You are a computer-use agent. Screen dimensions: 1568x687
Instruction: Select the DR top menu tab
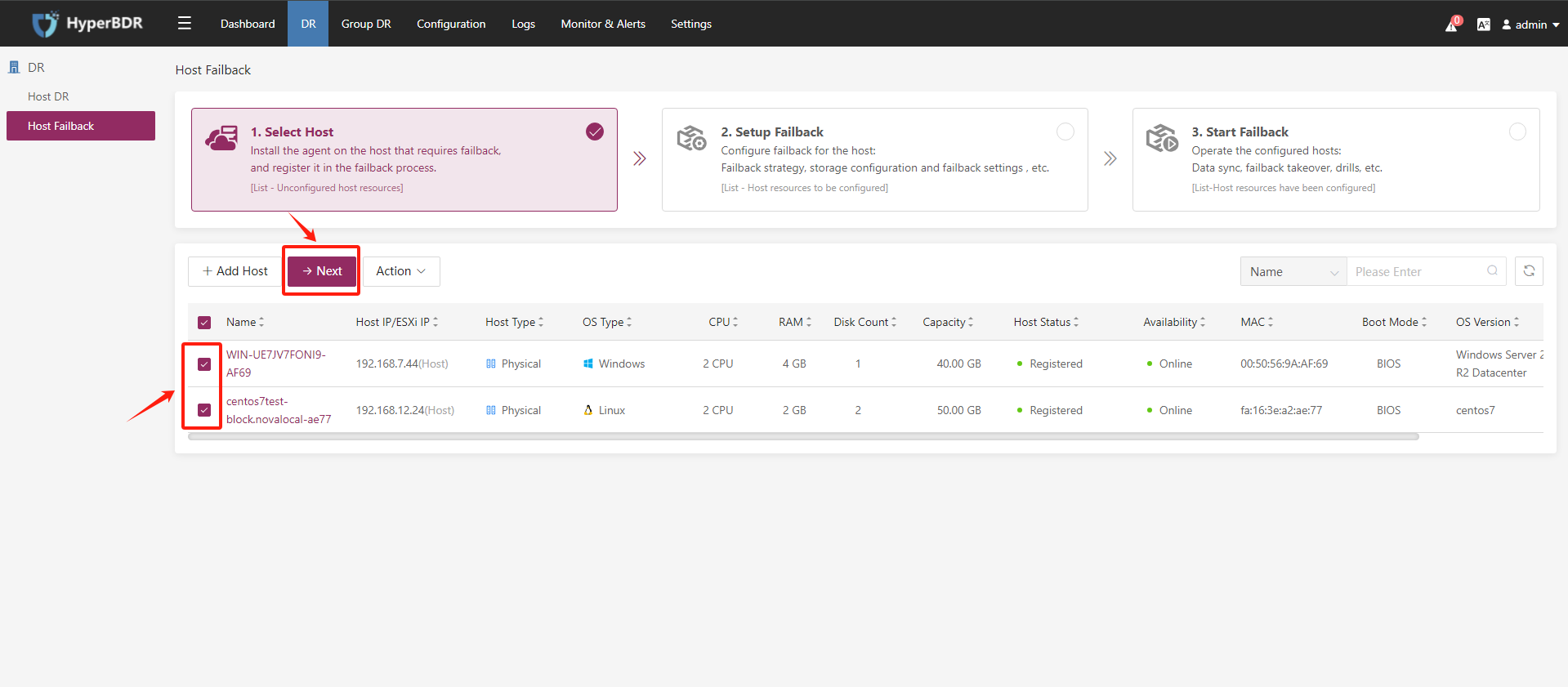click(x=308, y=24)
